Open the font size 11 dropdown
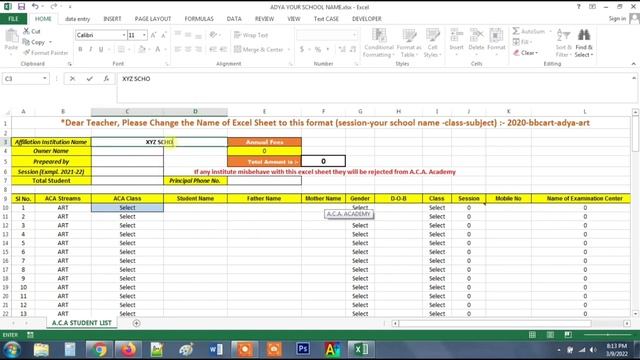 tap(144, 35)
